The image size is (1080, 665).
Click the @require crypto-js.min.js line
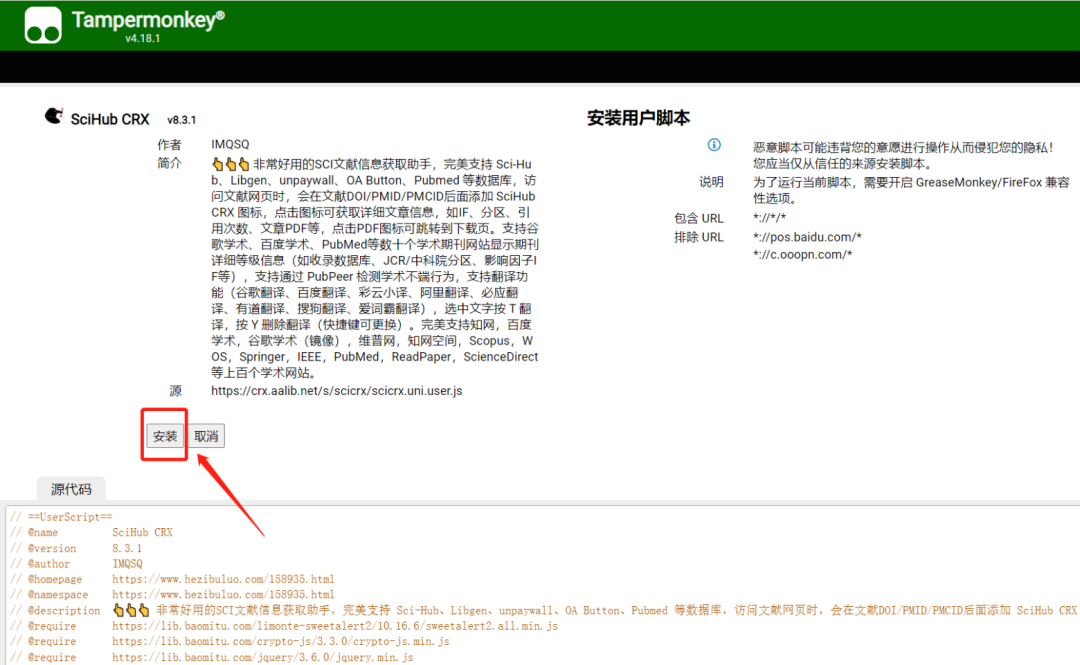click(x=230, y=642)
